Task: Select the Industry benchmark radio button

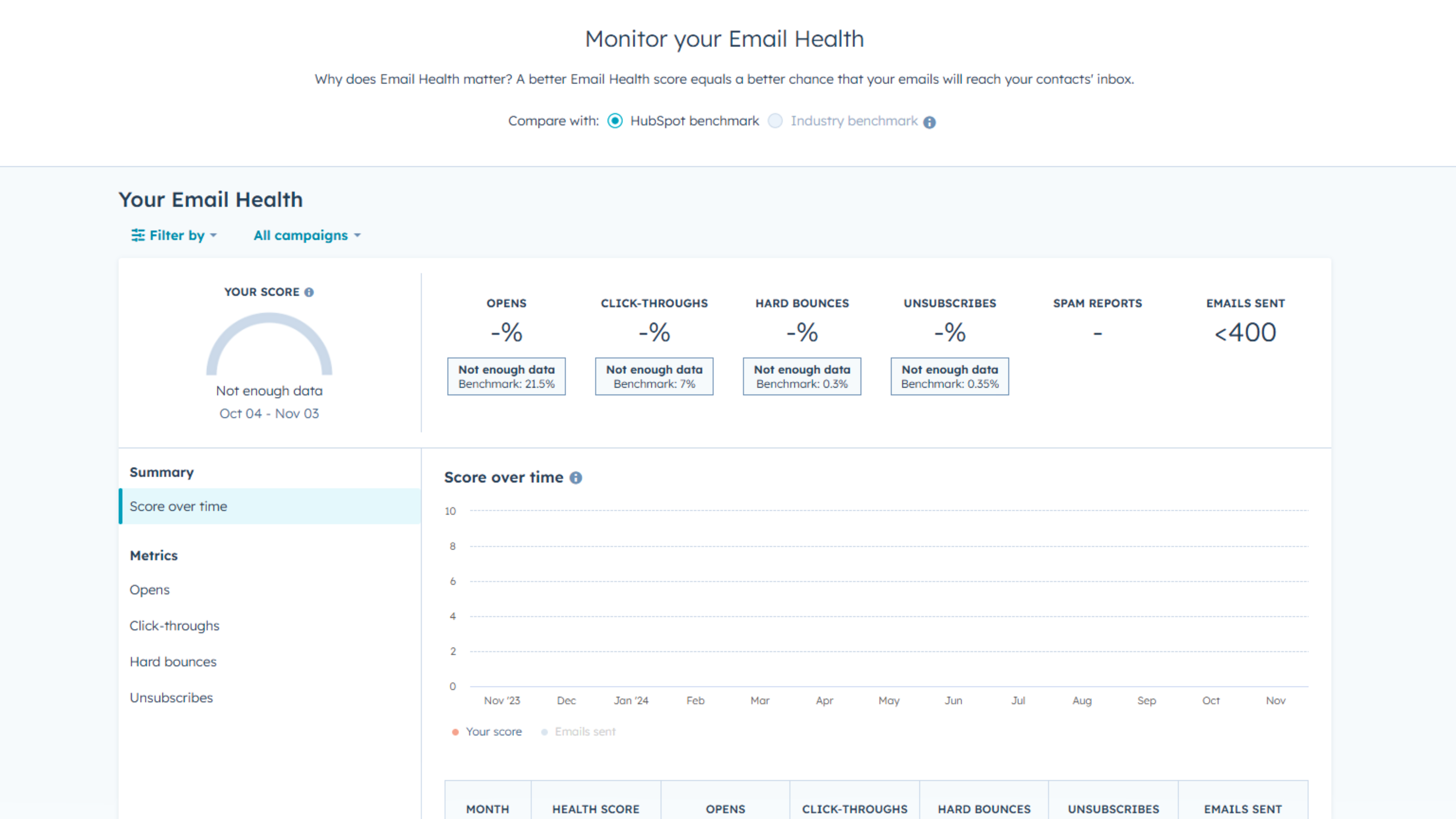Action: tap(775, 121)
